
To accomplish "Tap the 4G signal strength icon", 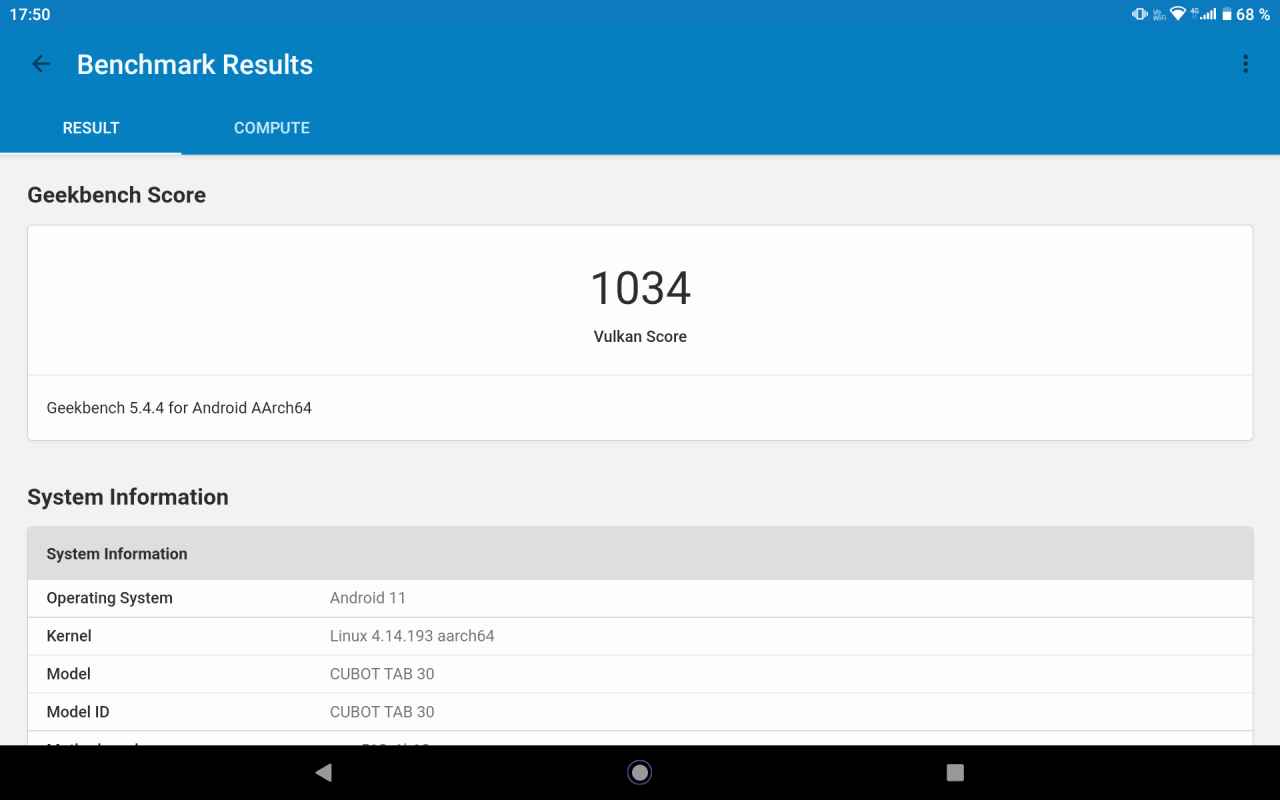I will [1203, 14].
